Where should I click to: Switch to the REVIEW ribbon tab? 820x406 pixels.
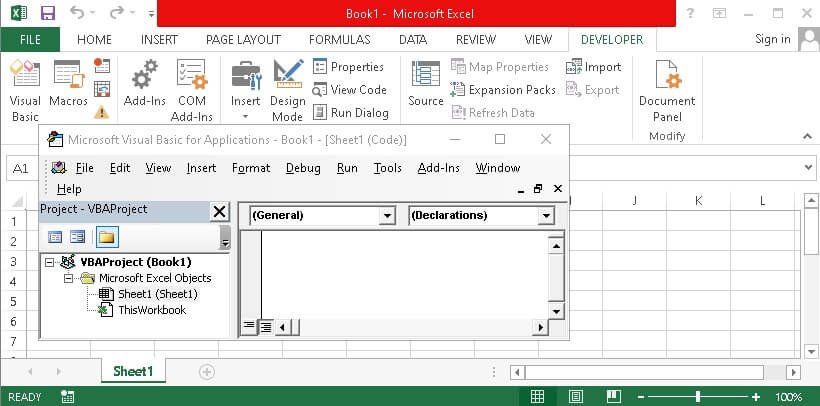475,39
